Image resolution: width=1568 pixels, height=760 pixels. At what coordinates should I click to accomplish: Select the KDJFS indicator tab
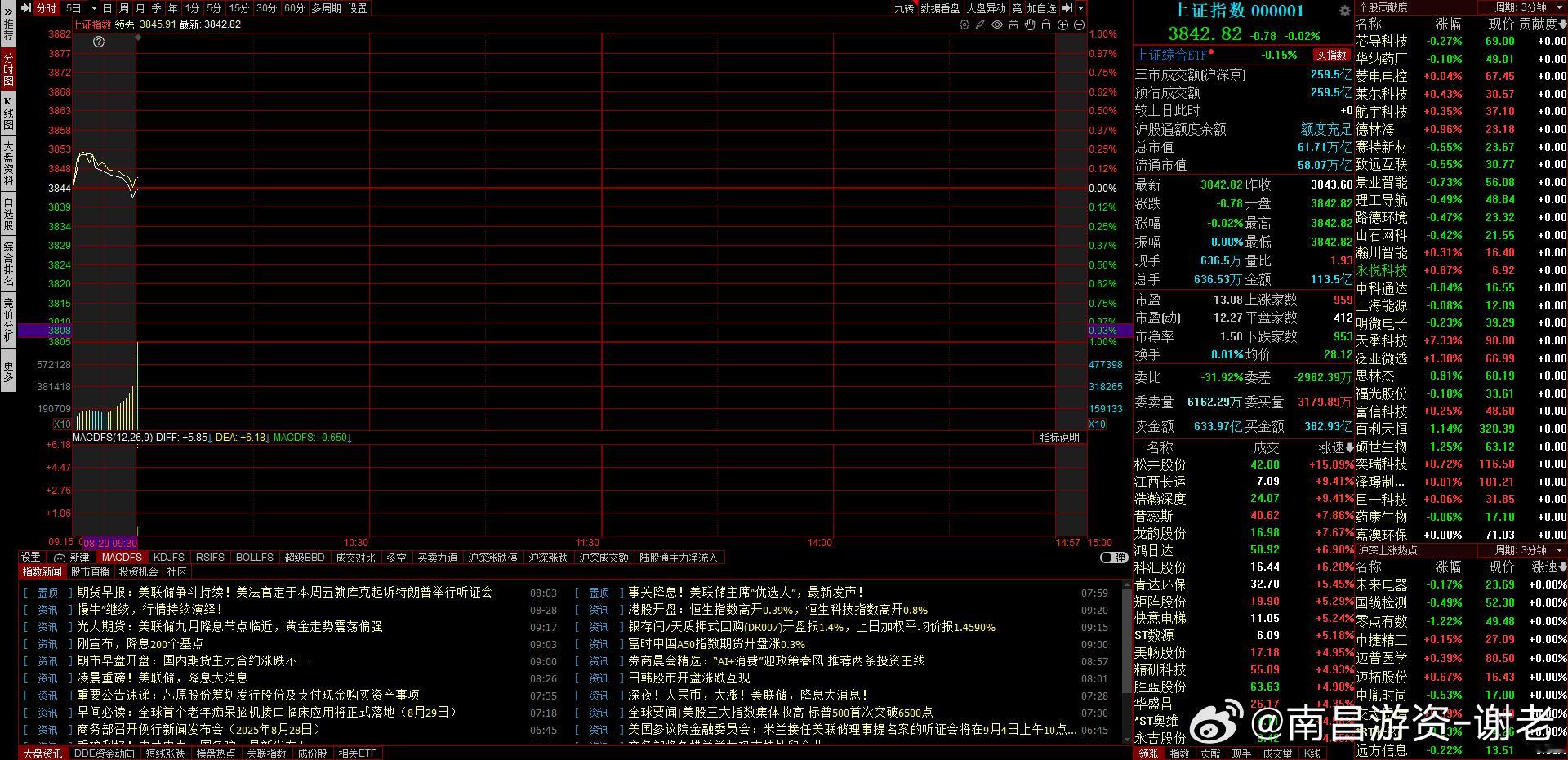(x=169, y=558)
